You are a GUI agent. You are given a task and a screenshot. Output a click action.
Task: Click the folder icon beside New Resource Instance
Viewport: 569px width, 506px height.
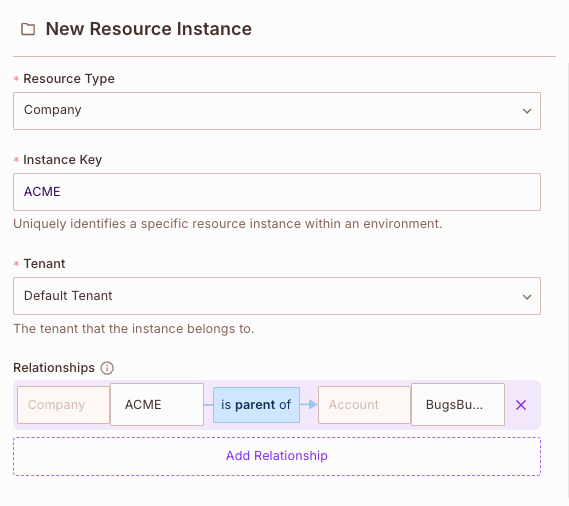28,29
